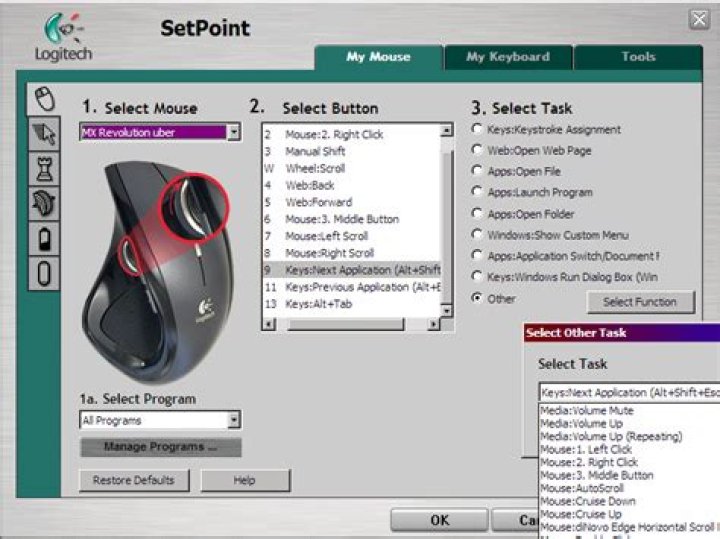Image resolution: width=720 pixels, height=539 pixels.
Task: Select the Other task radio button
Action: click(x=477, y=298)
